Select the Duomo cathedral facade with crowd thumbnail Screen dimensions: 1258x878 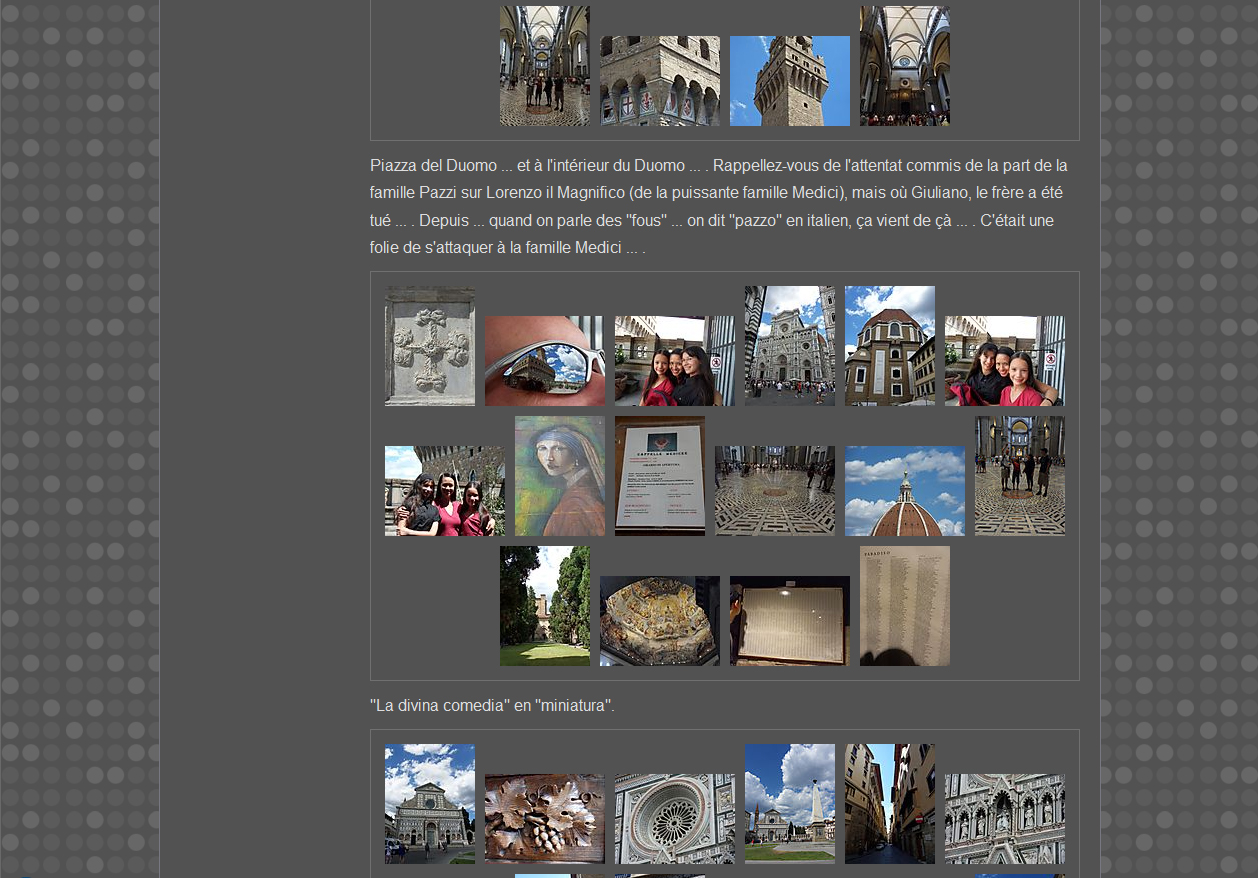click(789, 346)
